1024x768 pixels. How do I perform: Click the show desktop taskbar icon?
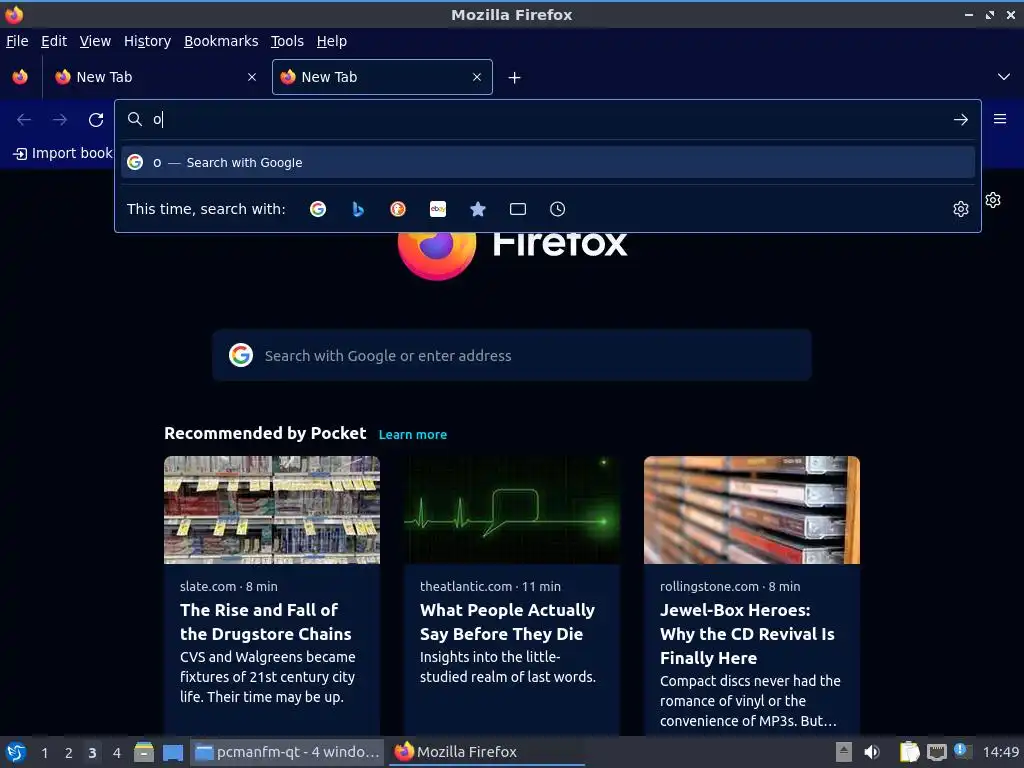click(173, 752)
